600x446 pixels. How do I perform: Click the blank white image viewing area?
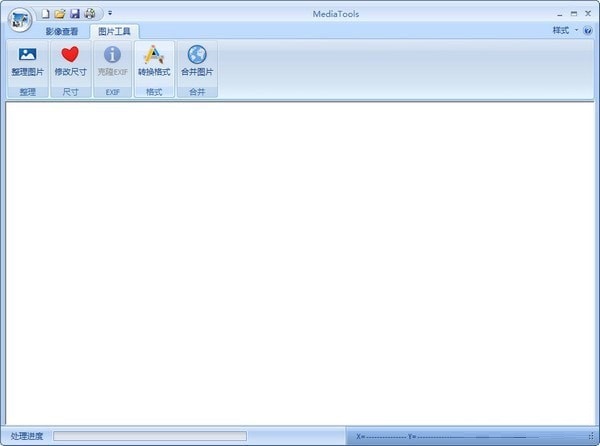pos(300,263)
